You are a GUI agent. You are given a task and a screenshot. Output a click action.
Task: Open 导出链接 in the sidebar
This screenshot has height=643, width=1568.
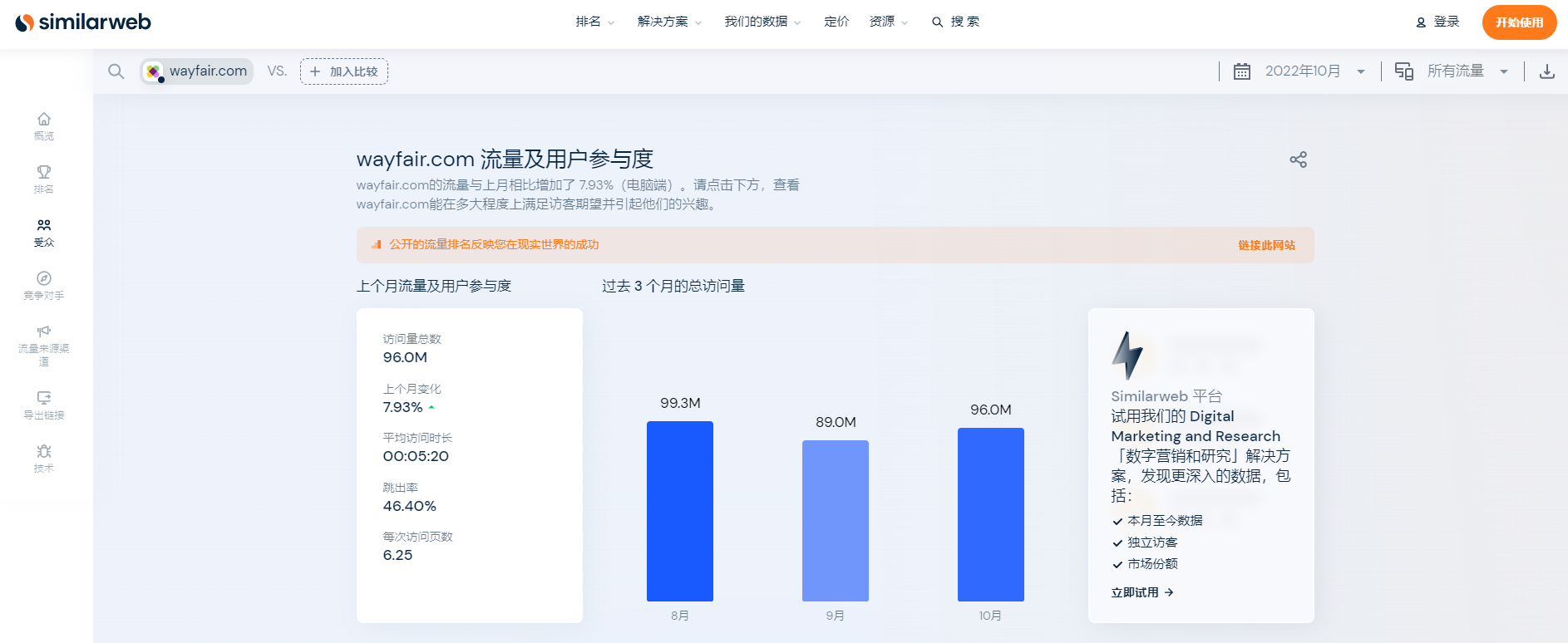point(44,405)
